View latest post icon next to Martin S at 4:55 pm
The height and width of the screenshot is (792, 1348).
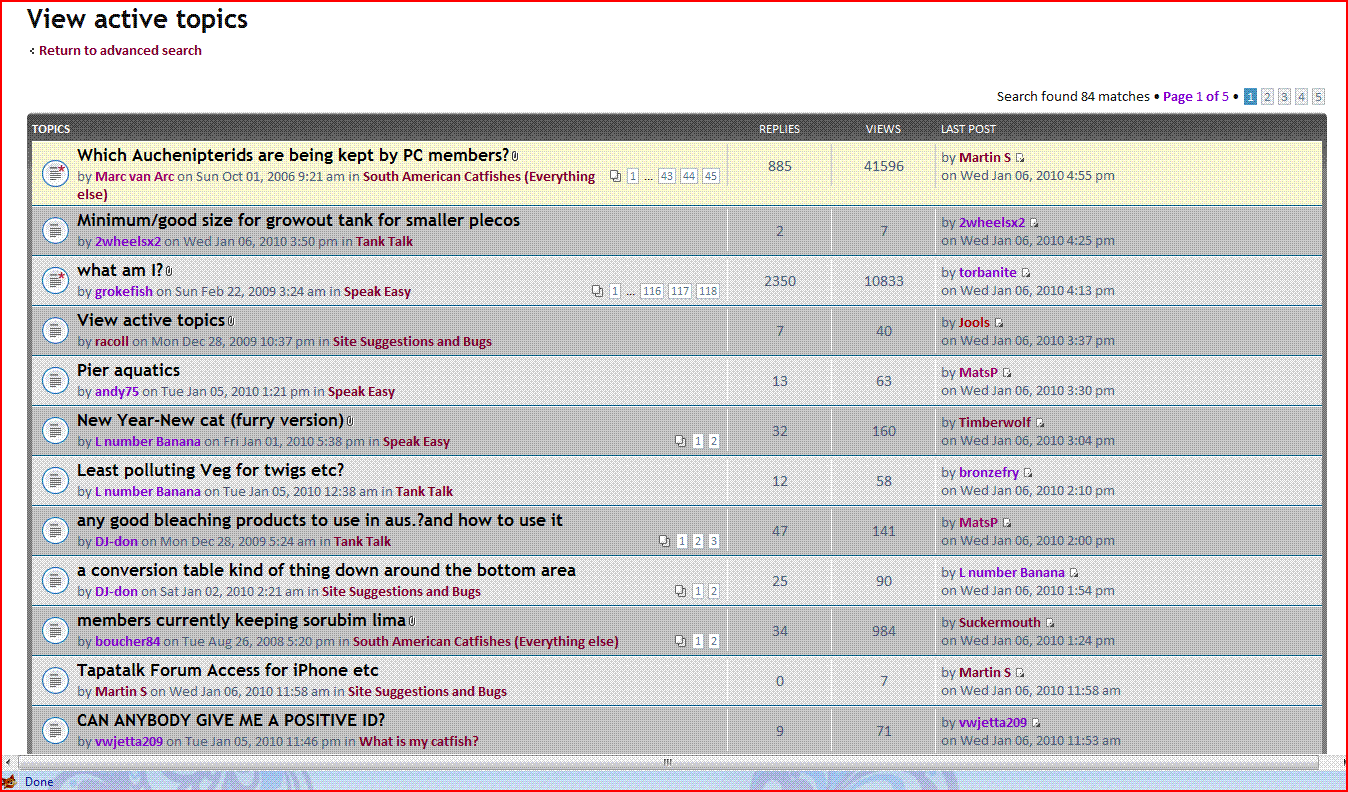coord(1020,158)
